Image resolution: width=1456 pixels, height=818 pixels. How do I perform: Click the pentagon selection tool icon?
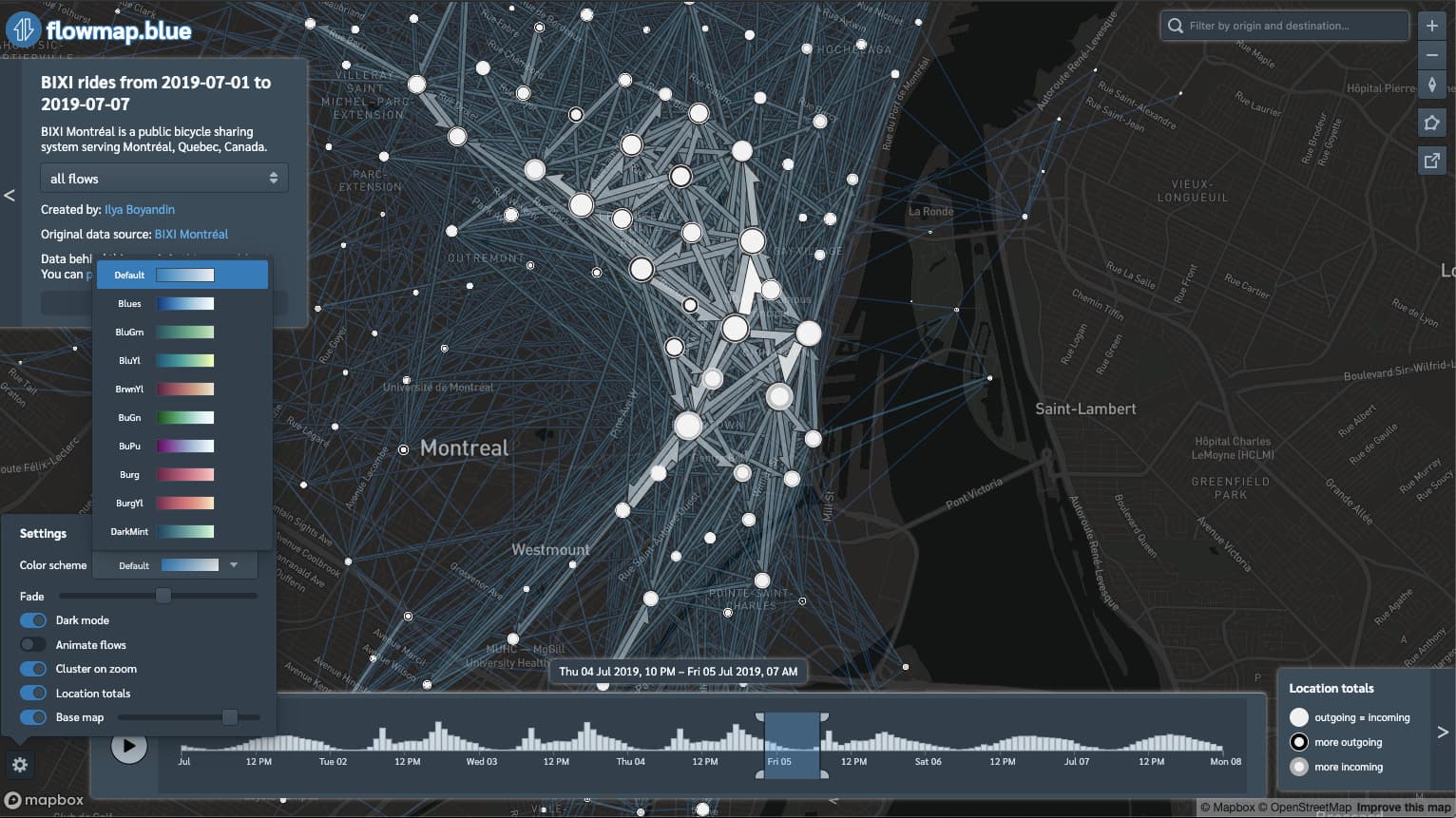[1431, 123]
